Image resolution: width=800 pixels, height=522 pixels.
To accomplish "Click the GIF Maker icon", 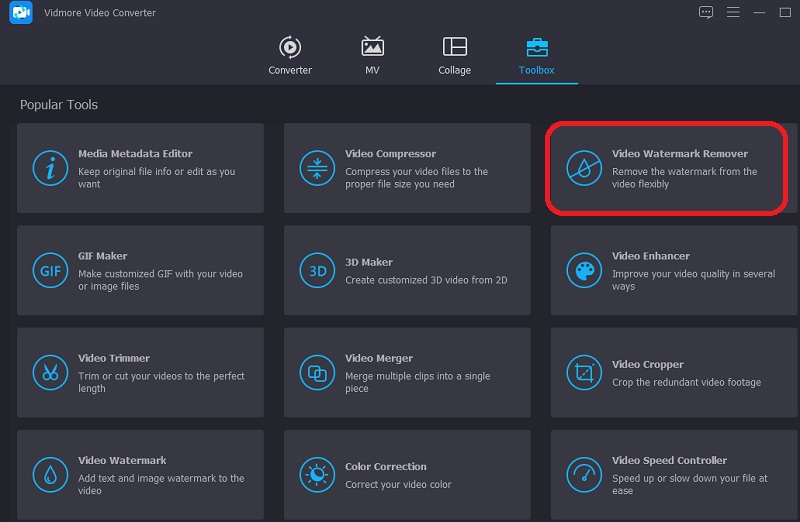I will pyautogui.click(x=50, y=271).
